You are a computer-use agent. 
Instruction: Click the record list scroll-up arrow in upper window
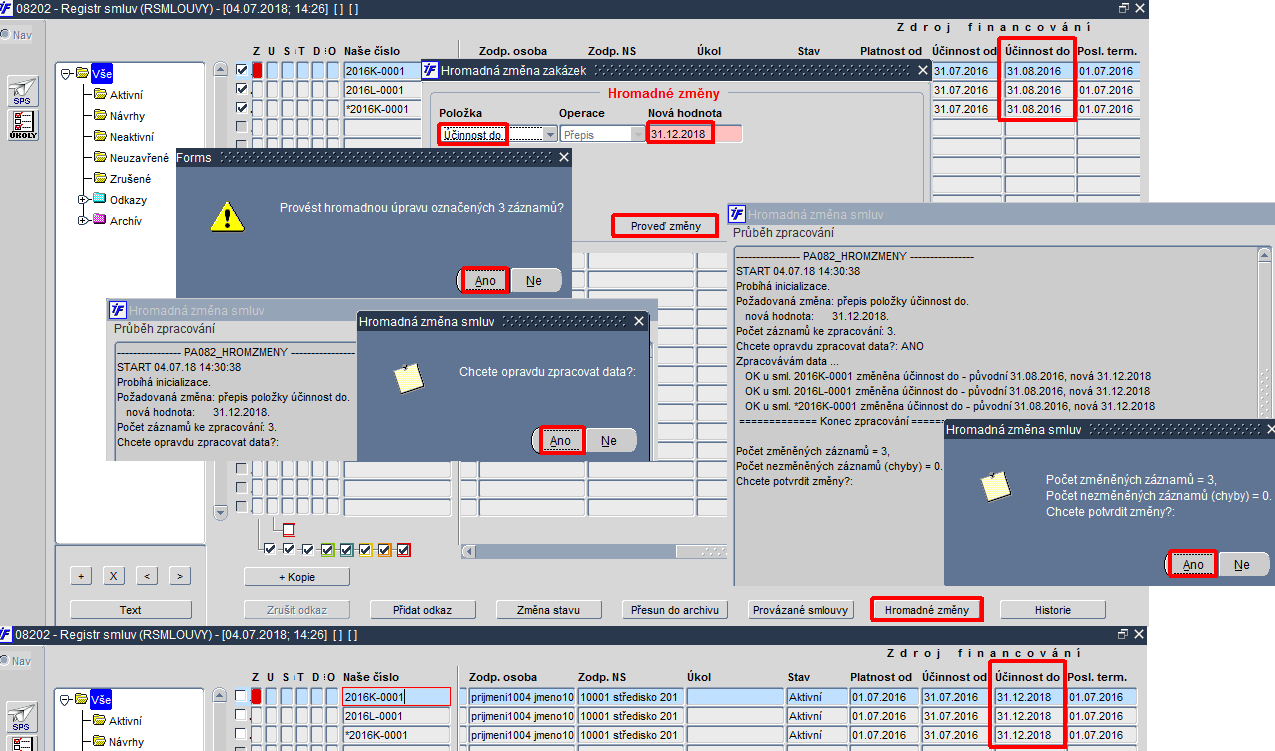click(221, 70)
